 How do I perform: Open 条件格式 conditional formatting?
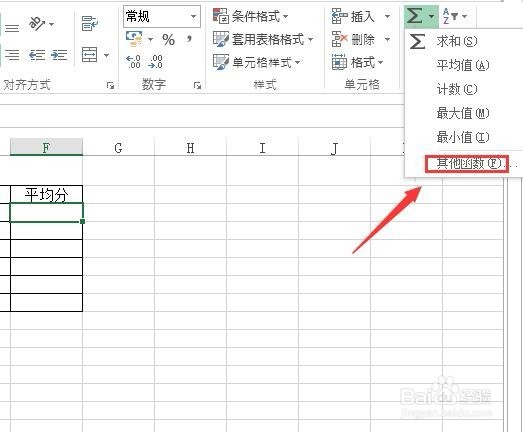pos(250,16)
